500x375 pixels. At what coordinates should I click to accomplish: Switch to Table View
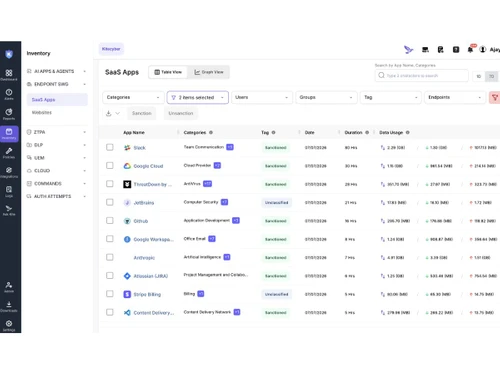click(x=168, y=72)
